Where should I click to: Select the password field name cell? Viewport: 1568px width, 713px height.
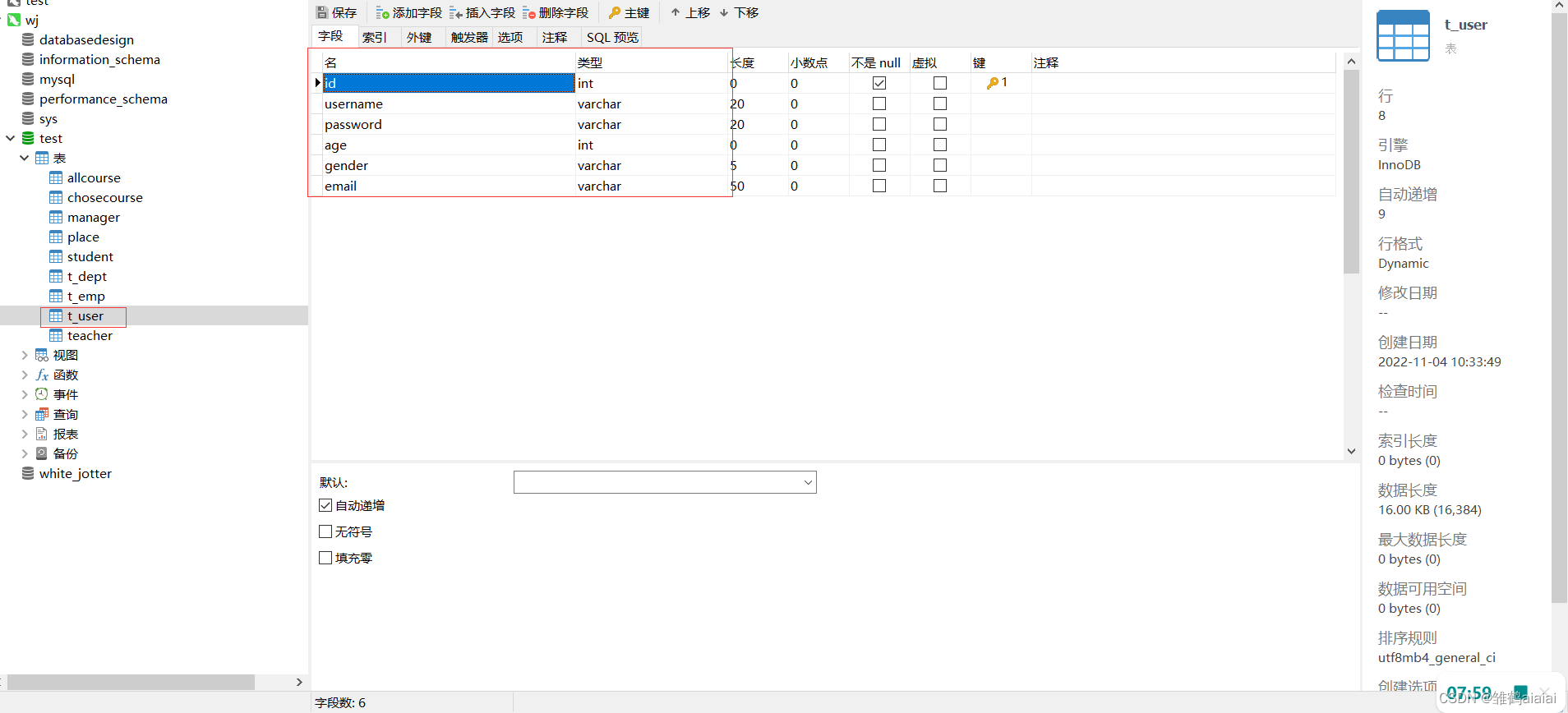(449, 124)
